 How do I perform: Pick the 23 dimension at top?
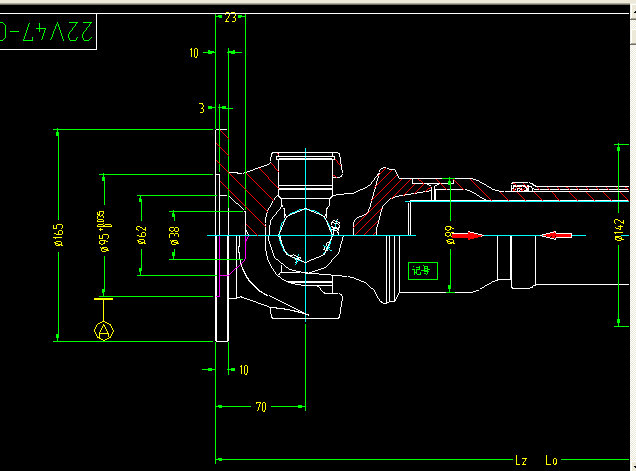[230, 18]
